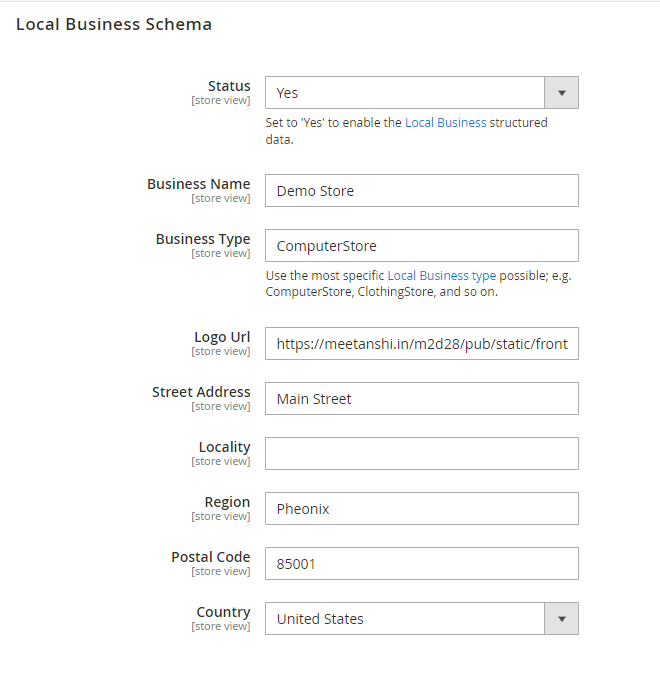Select the Logo Url input field
Viewport: 660px width, 686px height.
[x=422, y=343]
